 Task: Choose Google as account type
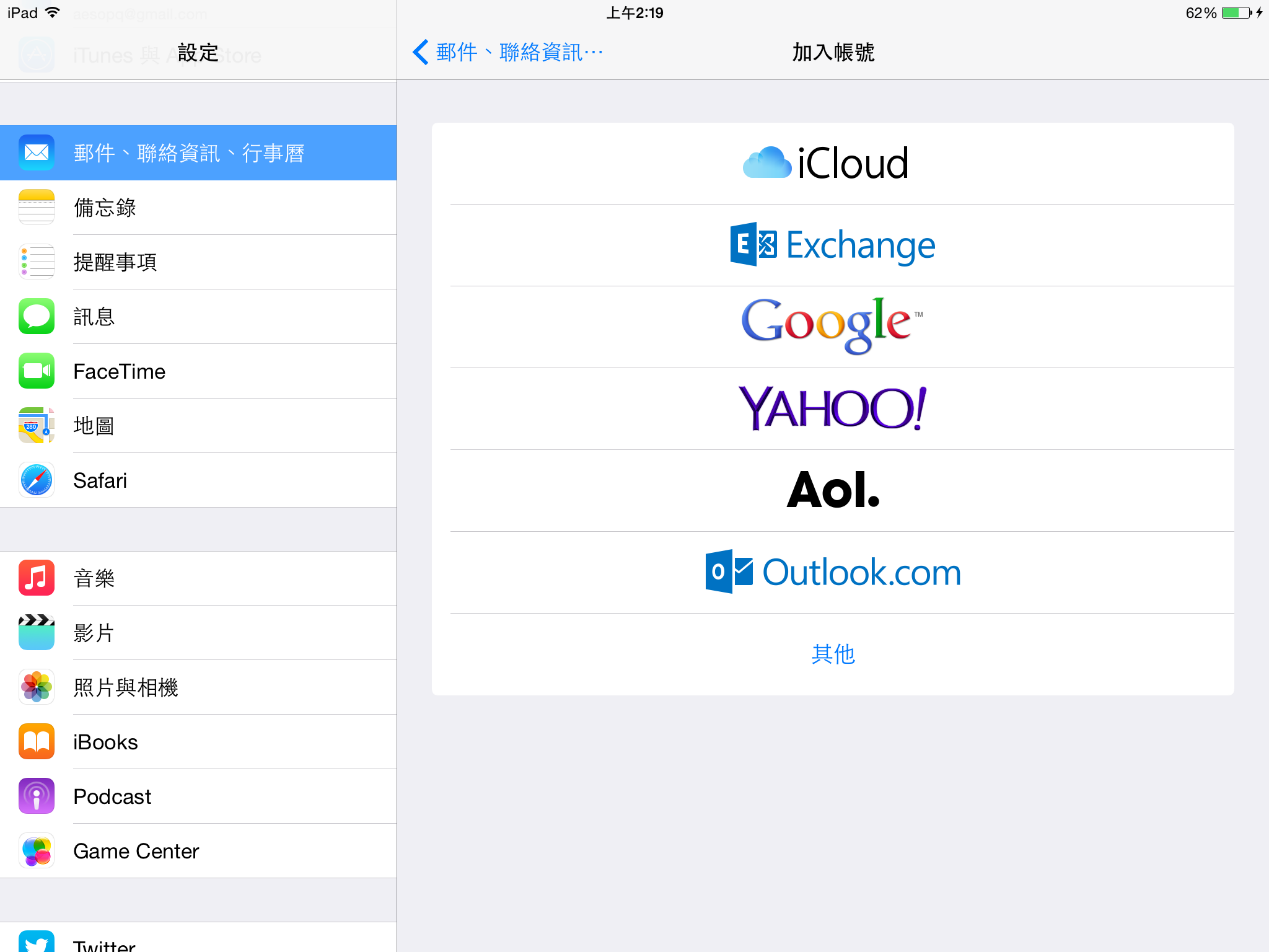pyautogui.click(x=833, y=326)
